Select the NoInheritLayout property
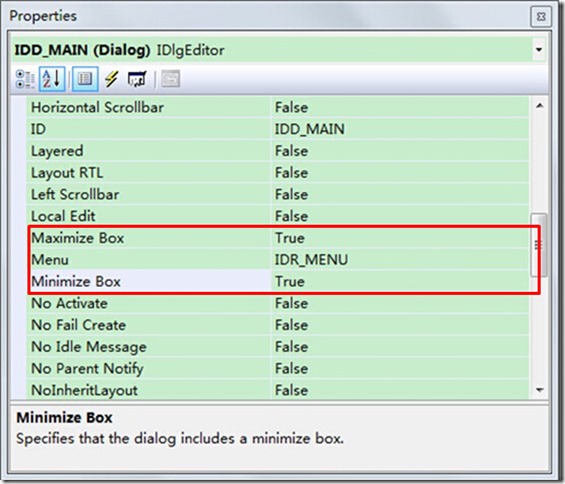 point(148,390)
